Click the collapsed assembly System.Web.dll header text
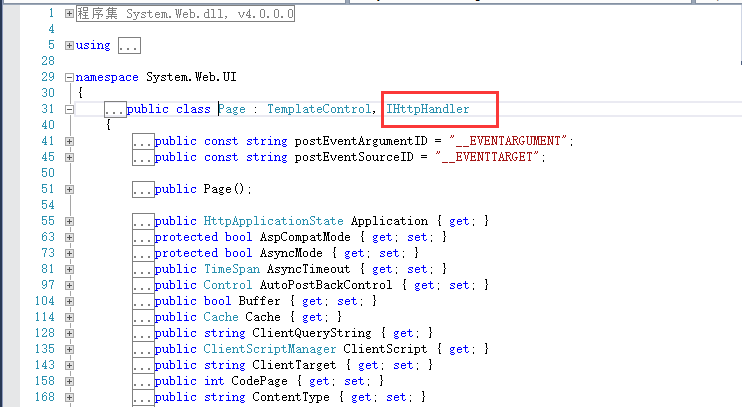This screenshot has width=742, height=407. [x=185, y=14]
